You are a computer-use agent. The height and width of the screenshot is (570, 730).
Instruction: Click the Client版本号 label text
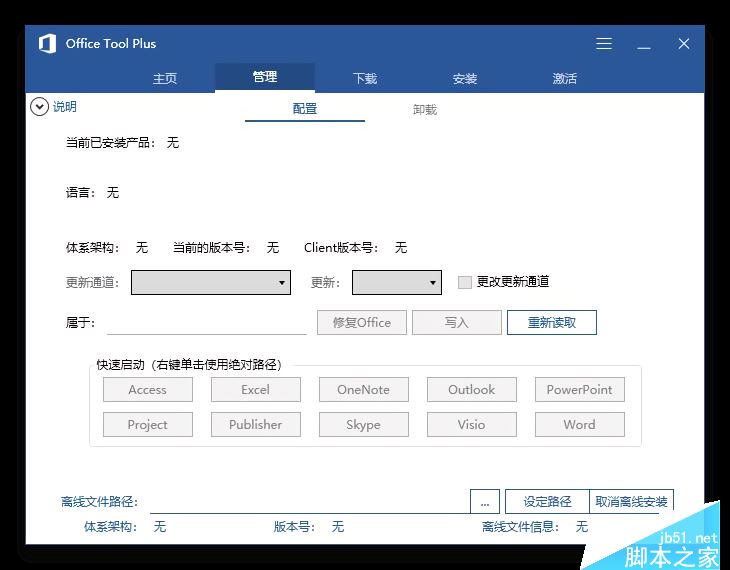pyautogui.click(x=341, y=248)
